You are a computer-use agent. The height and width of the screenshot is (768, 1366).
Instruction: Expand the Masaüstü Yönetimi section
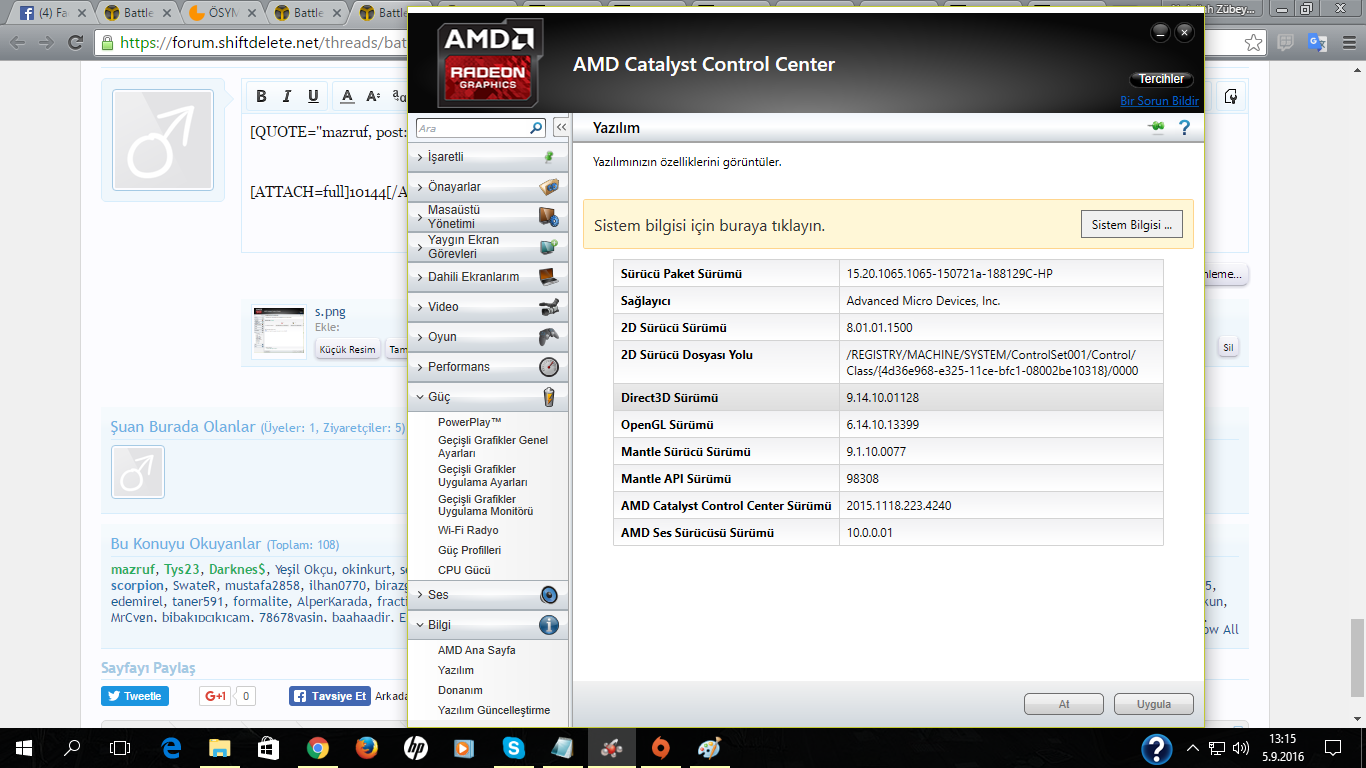[488, 217]
